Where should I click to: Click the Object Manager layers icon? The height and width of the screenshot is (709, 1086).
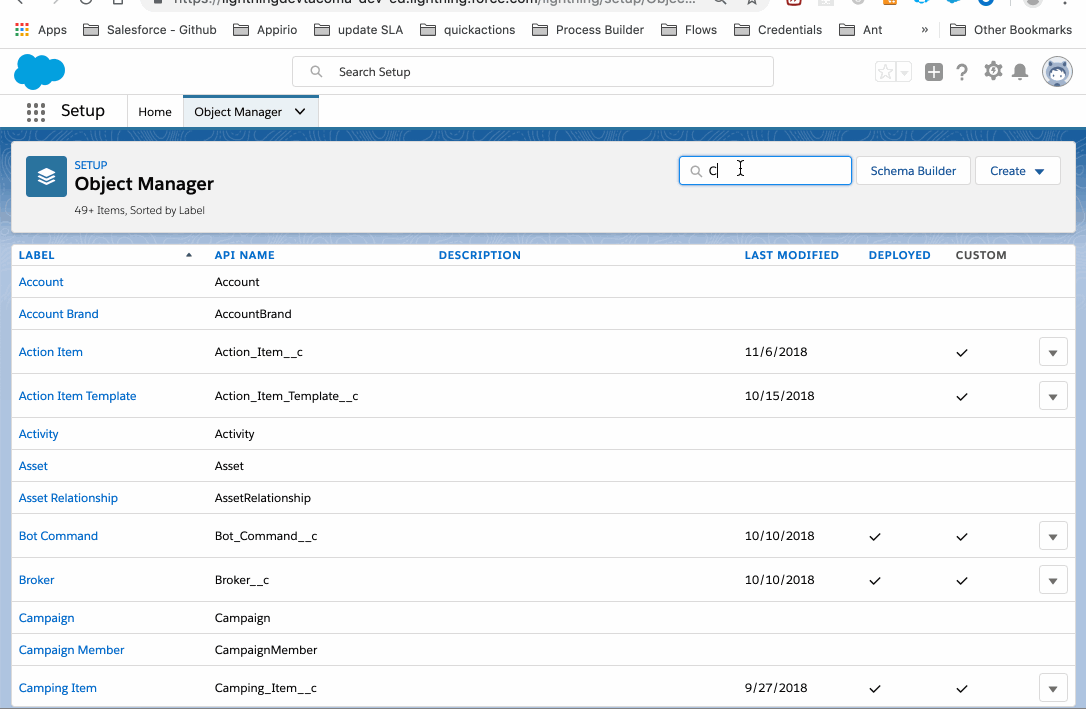(46, 177)
